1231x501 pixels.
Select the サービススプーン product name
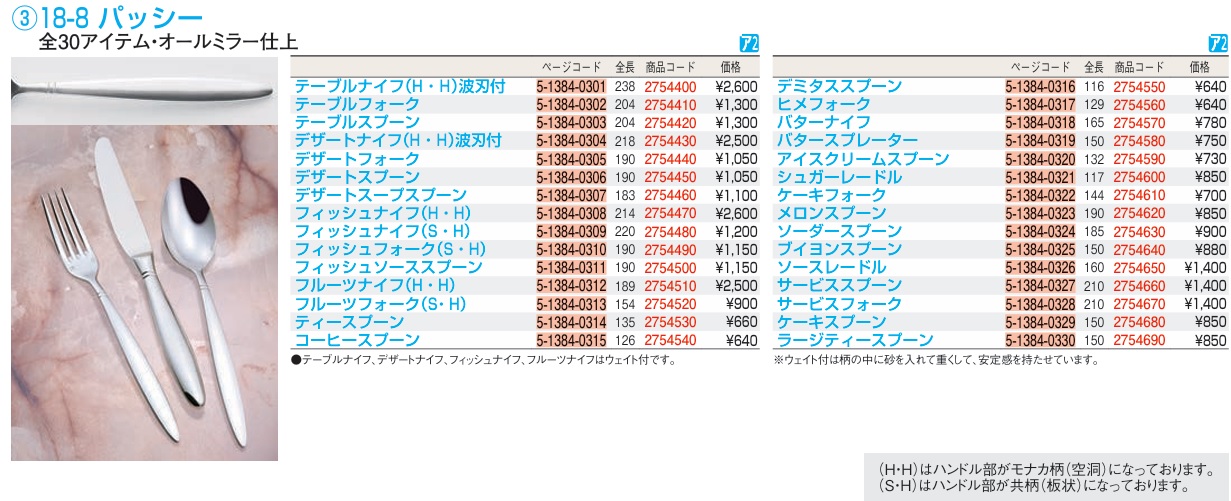tap(839, 285)
